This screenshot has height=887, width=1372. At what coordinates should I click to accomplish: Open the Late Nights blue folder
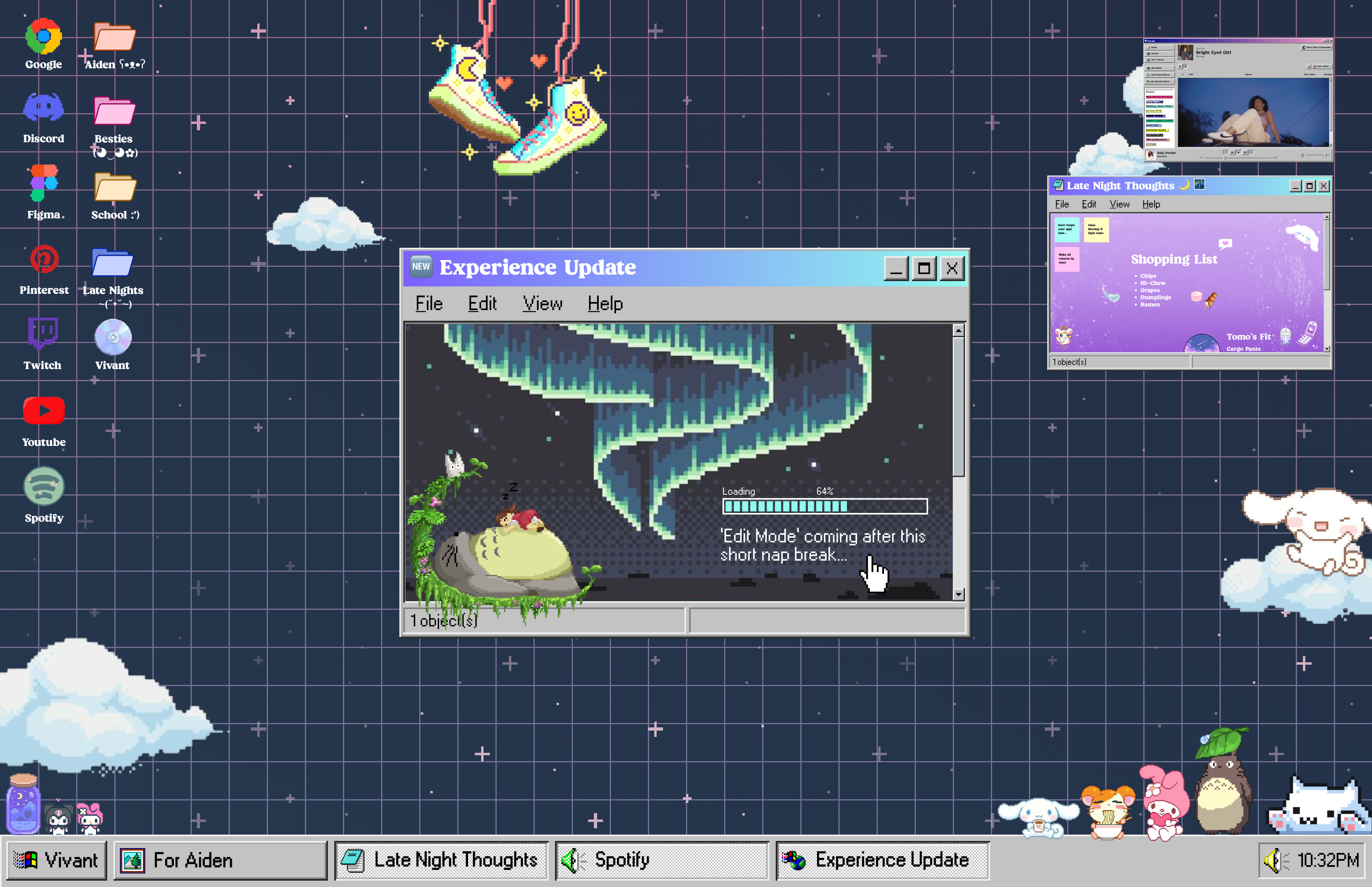coord(112,263)
